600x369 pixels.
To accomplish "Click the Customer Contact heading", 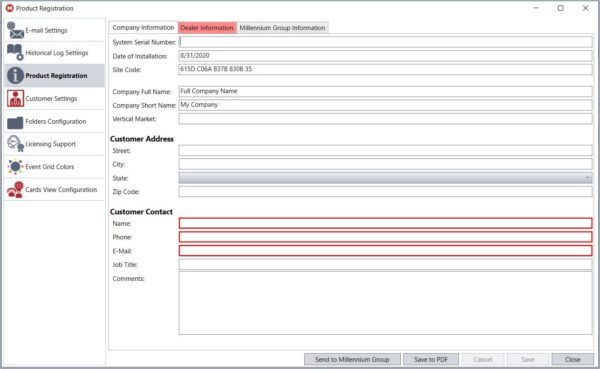I will click(x=141, y=212).
